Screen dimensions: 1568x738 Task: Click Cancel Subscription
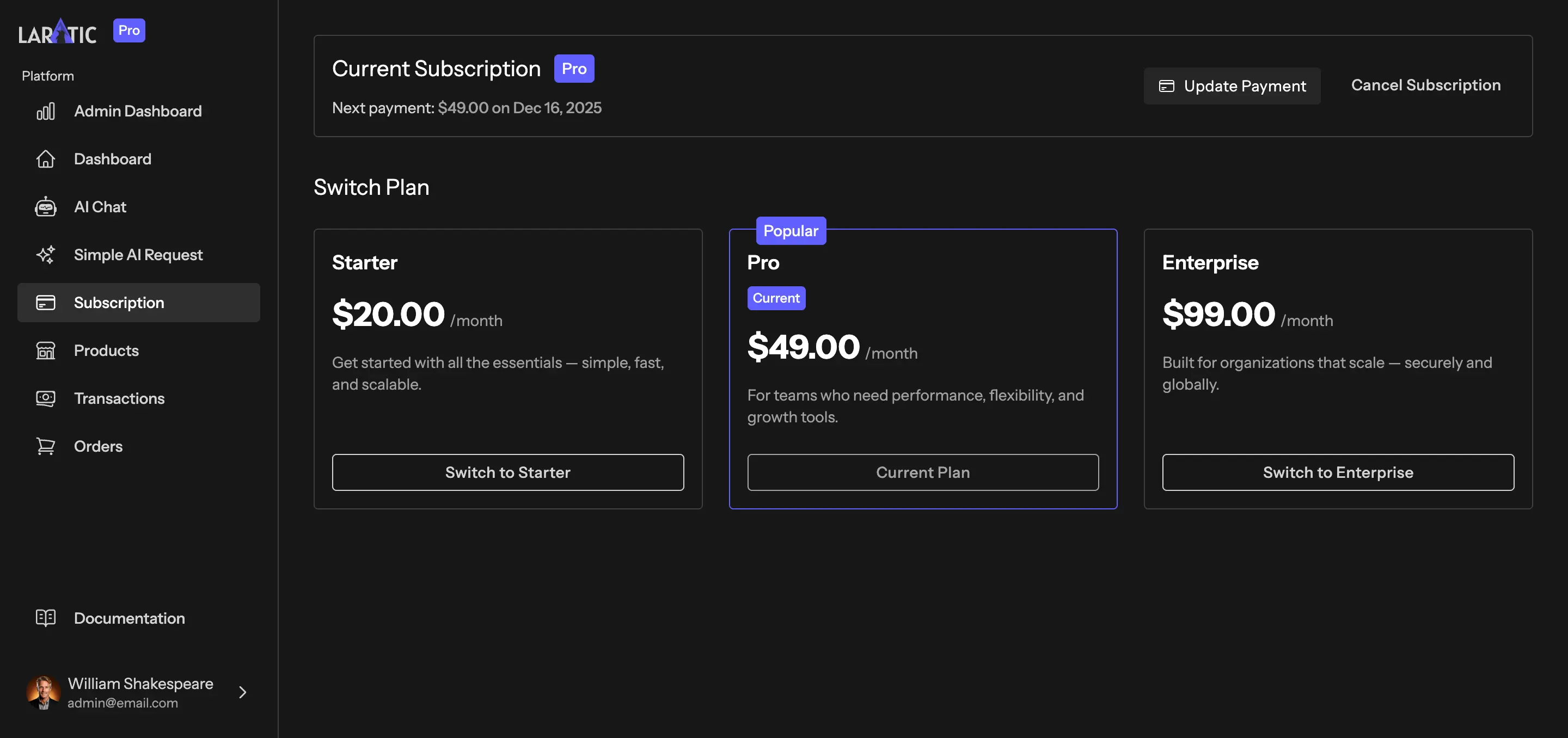click(1425, 84)
